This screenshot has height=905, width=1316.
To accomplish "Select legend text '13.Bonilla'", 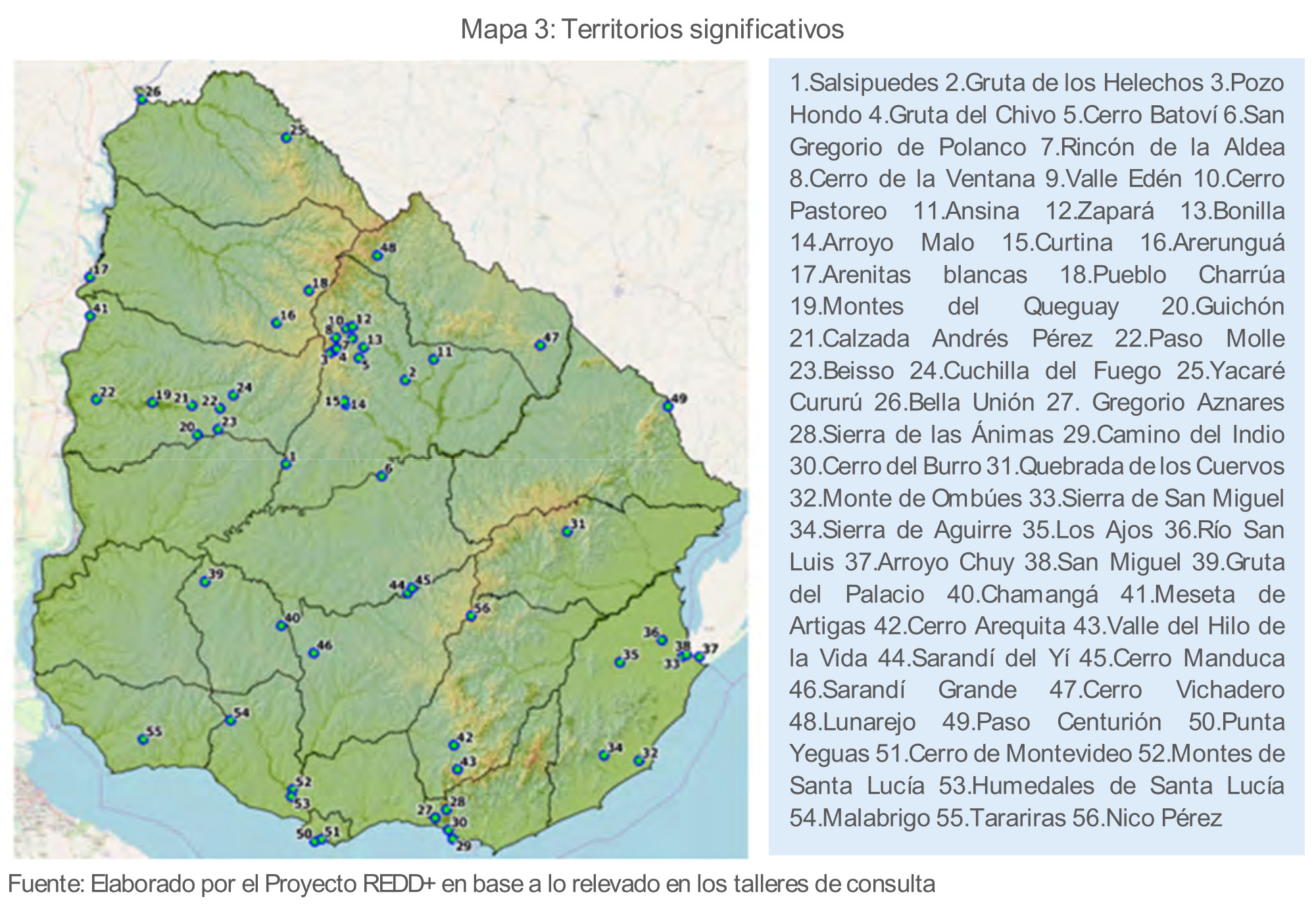I will [1232, 210].
